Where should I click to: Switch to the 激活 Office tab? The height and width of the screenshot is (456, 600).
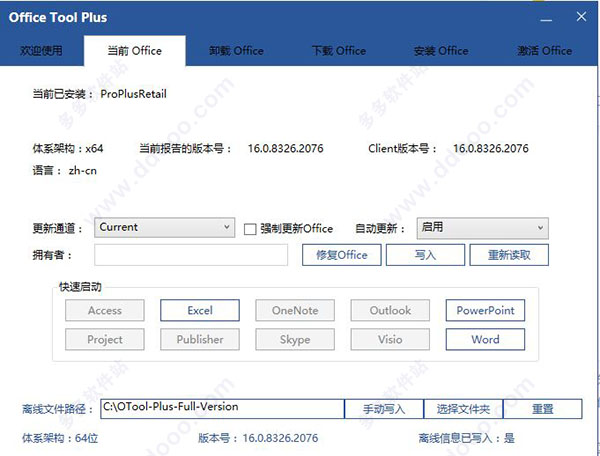[x=545, y=50]
